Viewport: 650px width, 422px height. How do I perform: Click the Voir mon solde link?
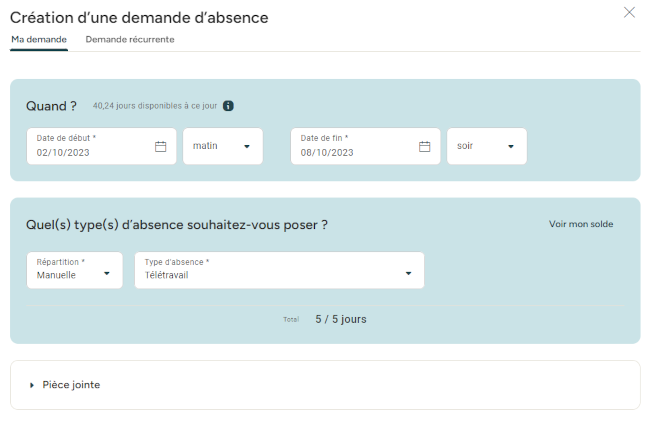pos(581,224)
